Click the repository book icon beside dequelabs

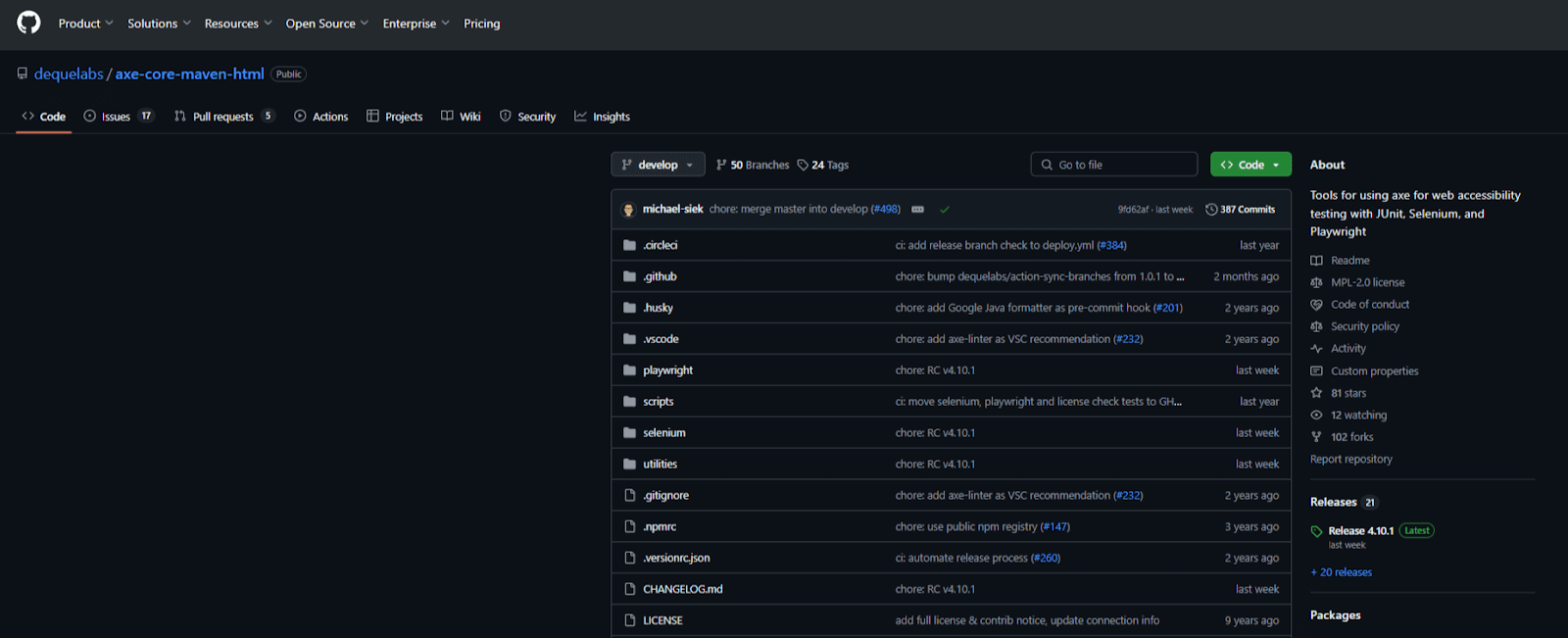coord(22,74)
